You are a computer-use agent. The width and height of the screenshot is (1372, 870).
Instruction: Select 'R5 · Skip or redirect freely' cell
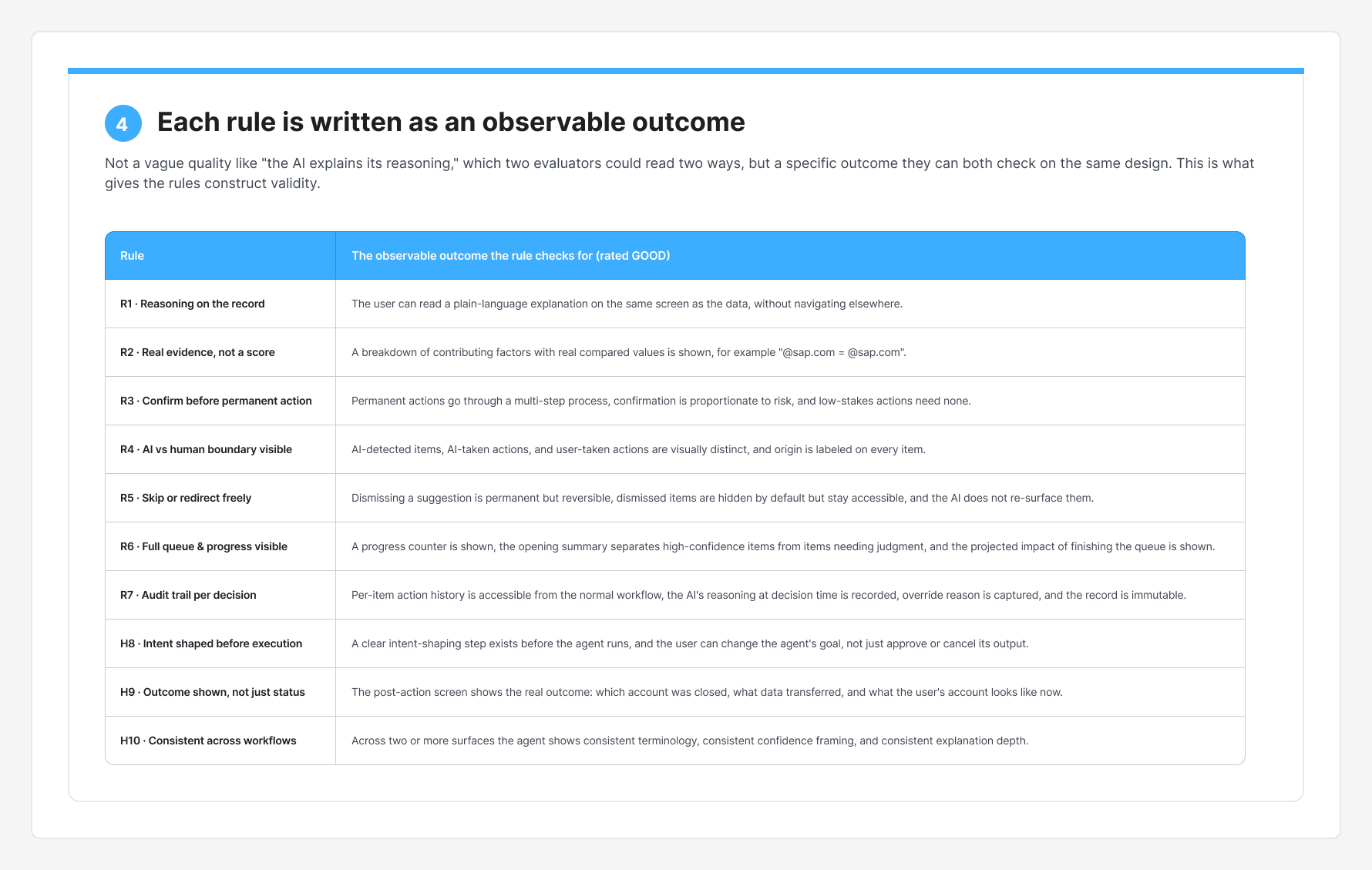click(220, 498)
